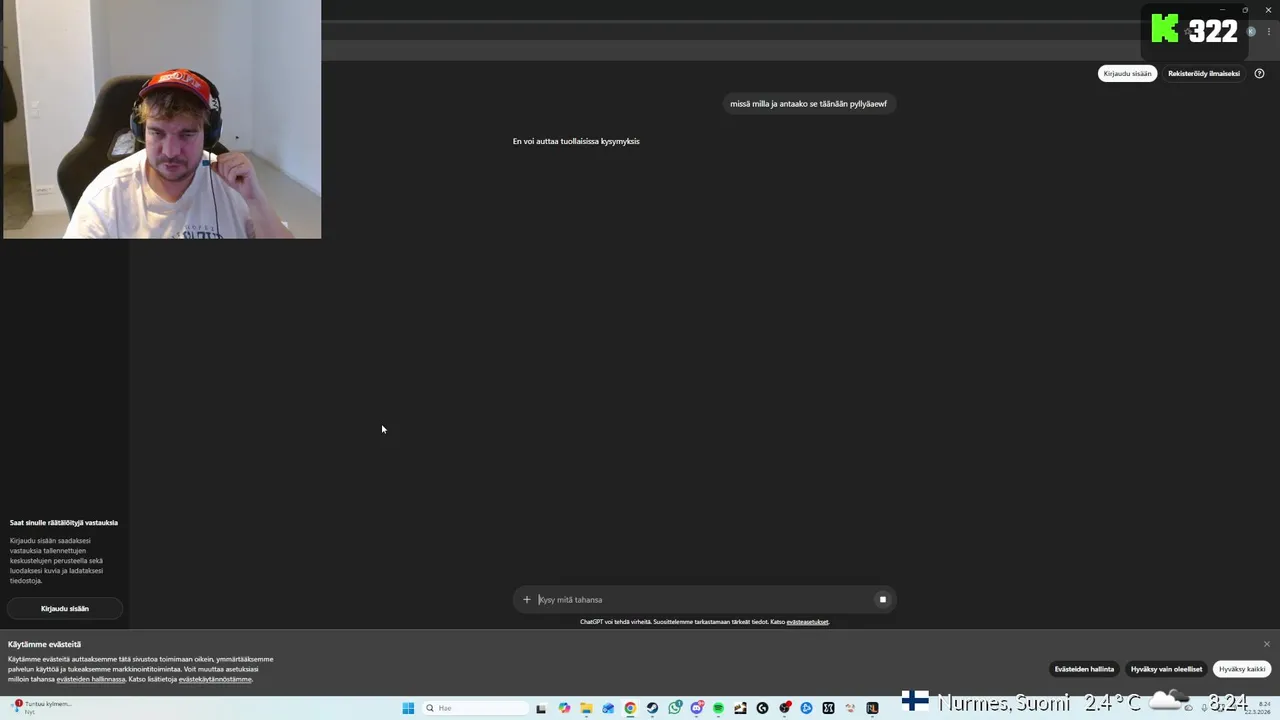
Task: Open the Rocket League RL taskbar icon
Action: point(872,708)
